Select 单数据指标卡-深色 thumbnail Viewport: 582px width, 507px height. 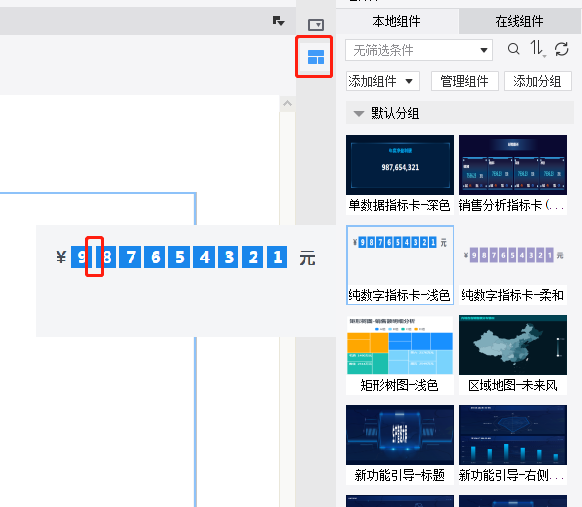(400, 165)
